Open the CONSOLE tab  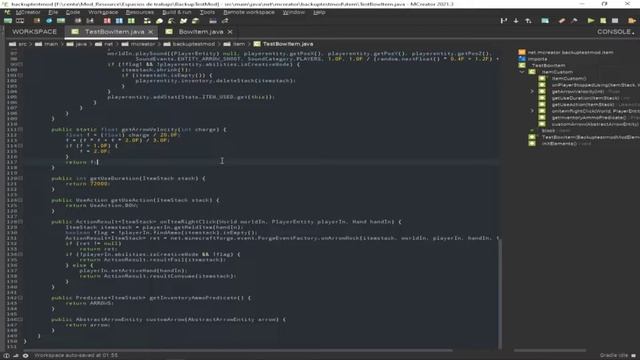tap(616, 32)
